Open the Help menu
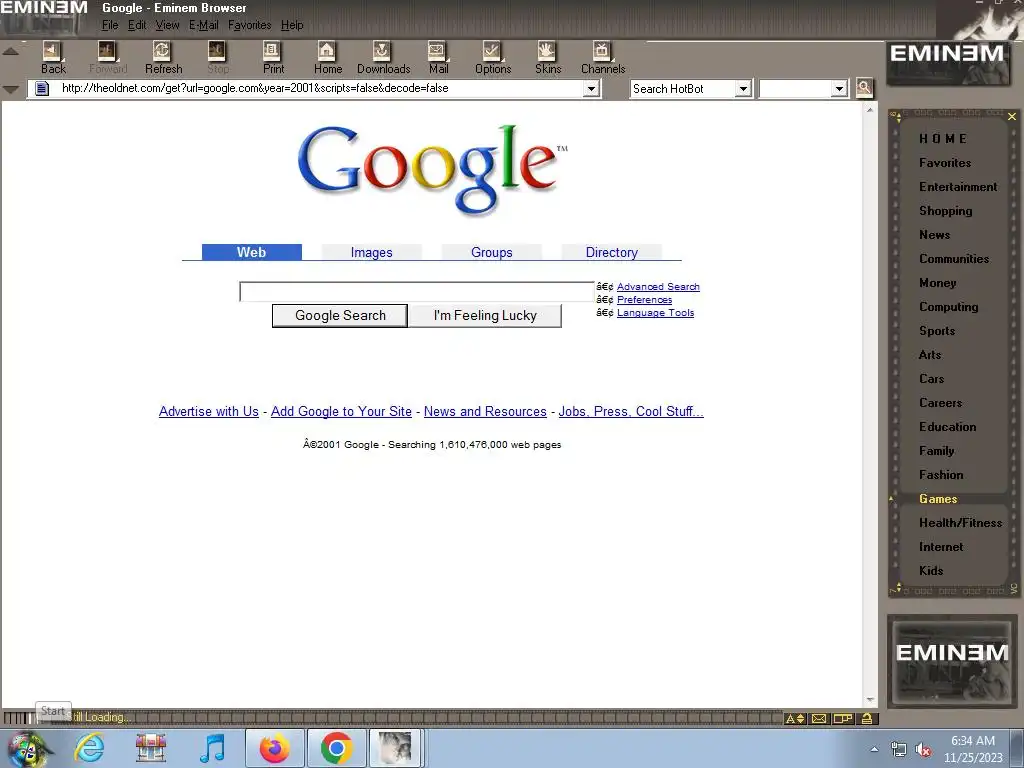This screenshot has width=1024, height=768. point(292,25)
